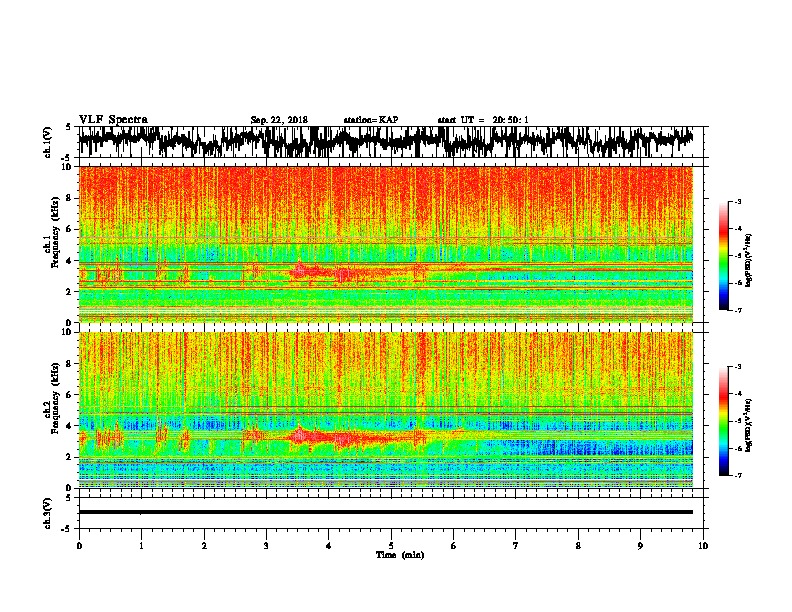The width and height of the screenshot is (792, 612).
Task: Click the ch.2 colorbar "log(PSD)" units label
Action: (x=748, y=425)
